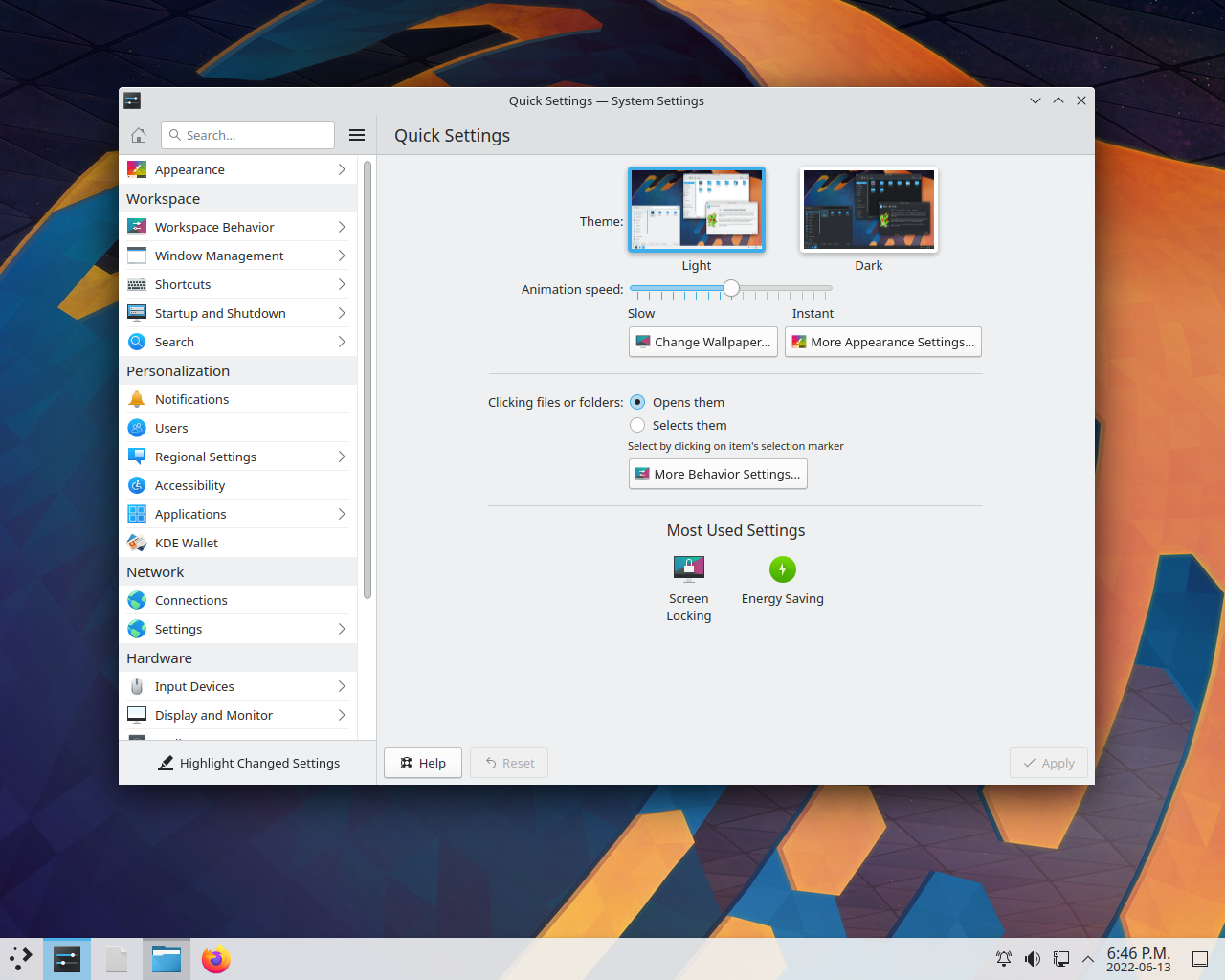Open the hamburger menu next to search
1225x980 pixels.
pyautogui.click(x=357, y=135)
